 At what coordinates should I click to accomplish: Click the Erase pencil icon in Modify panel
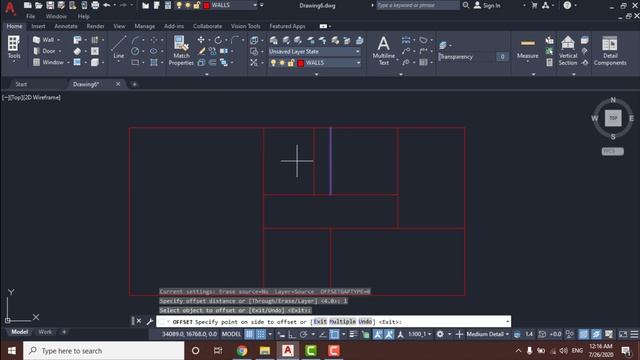point(201,51)
